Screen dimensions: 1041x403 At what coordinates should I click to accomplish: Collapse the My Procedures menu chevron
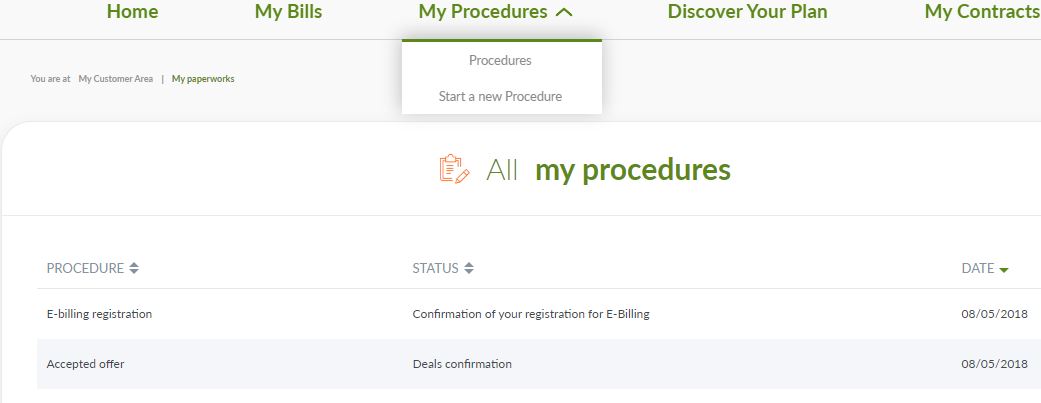(564, 13)
